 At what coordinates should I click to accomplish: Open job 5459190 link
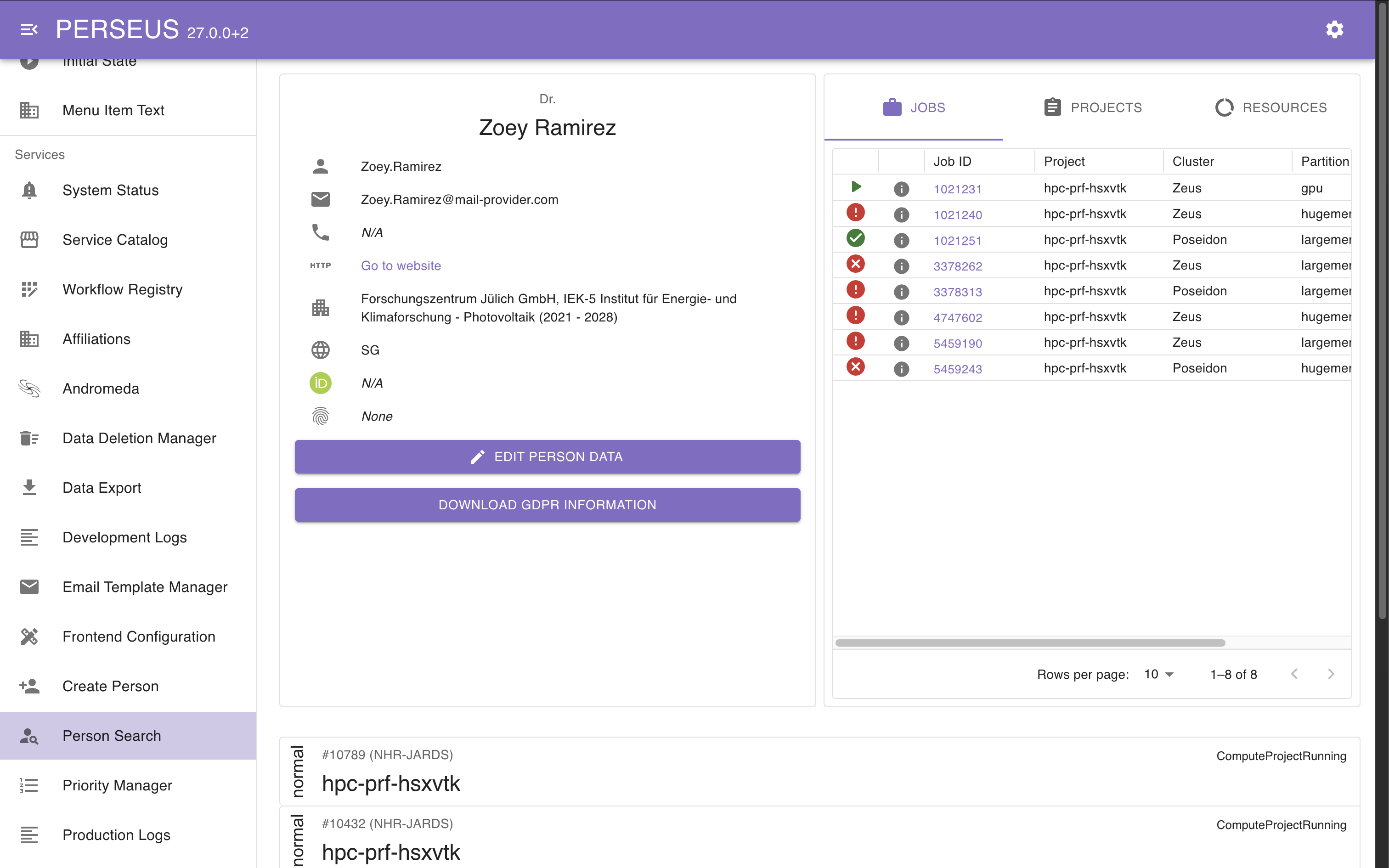pyautogui.click(x=957, y=344)
